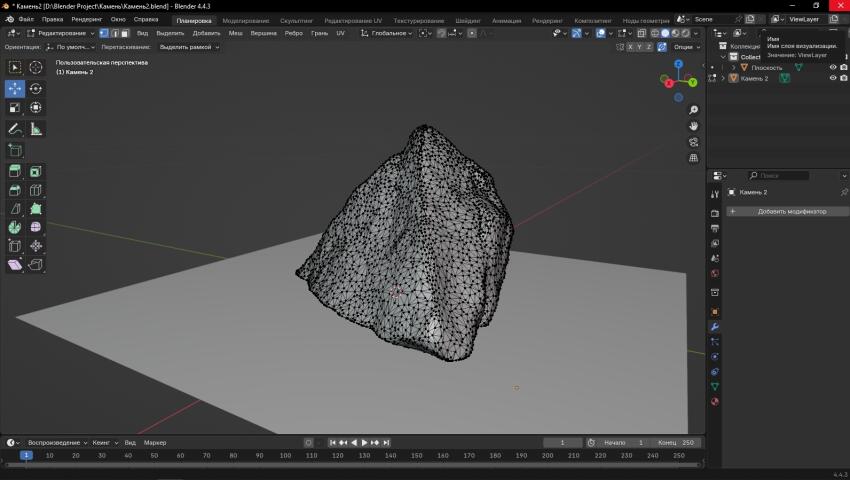Select the Extrude Region tool

click(15, 172)
